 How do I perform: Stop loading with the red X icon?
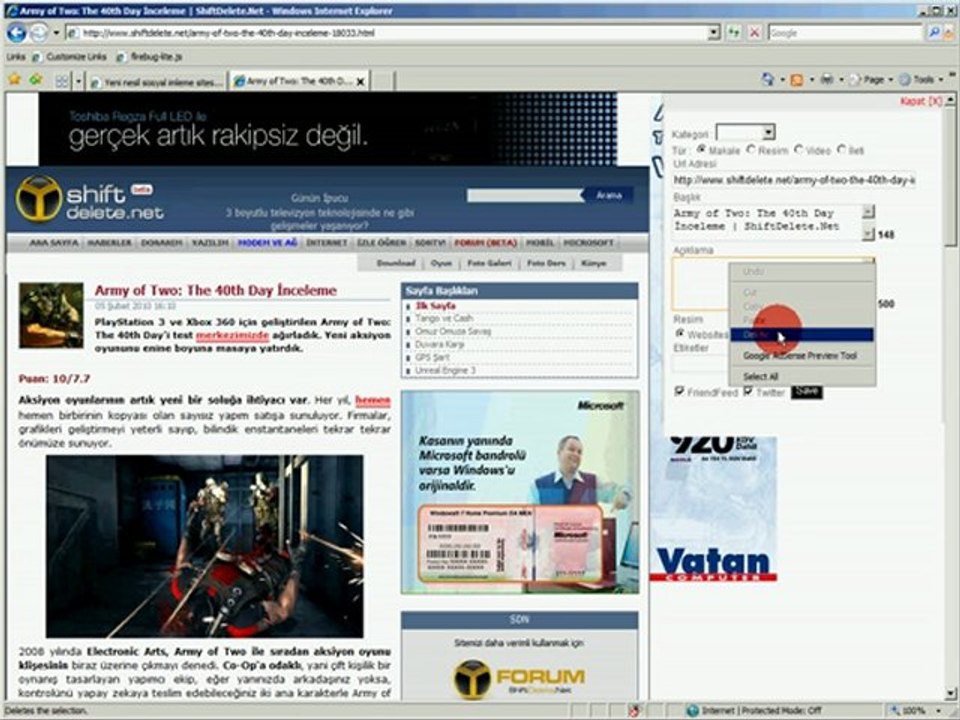tap(755, 33)
